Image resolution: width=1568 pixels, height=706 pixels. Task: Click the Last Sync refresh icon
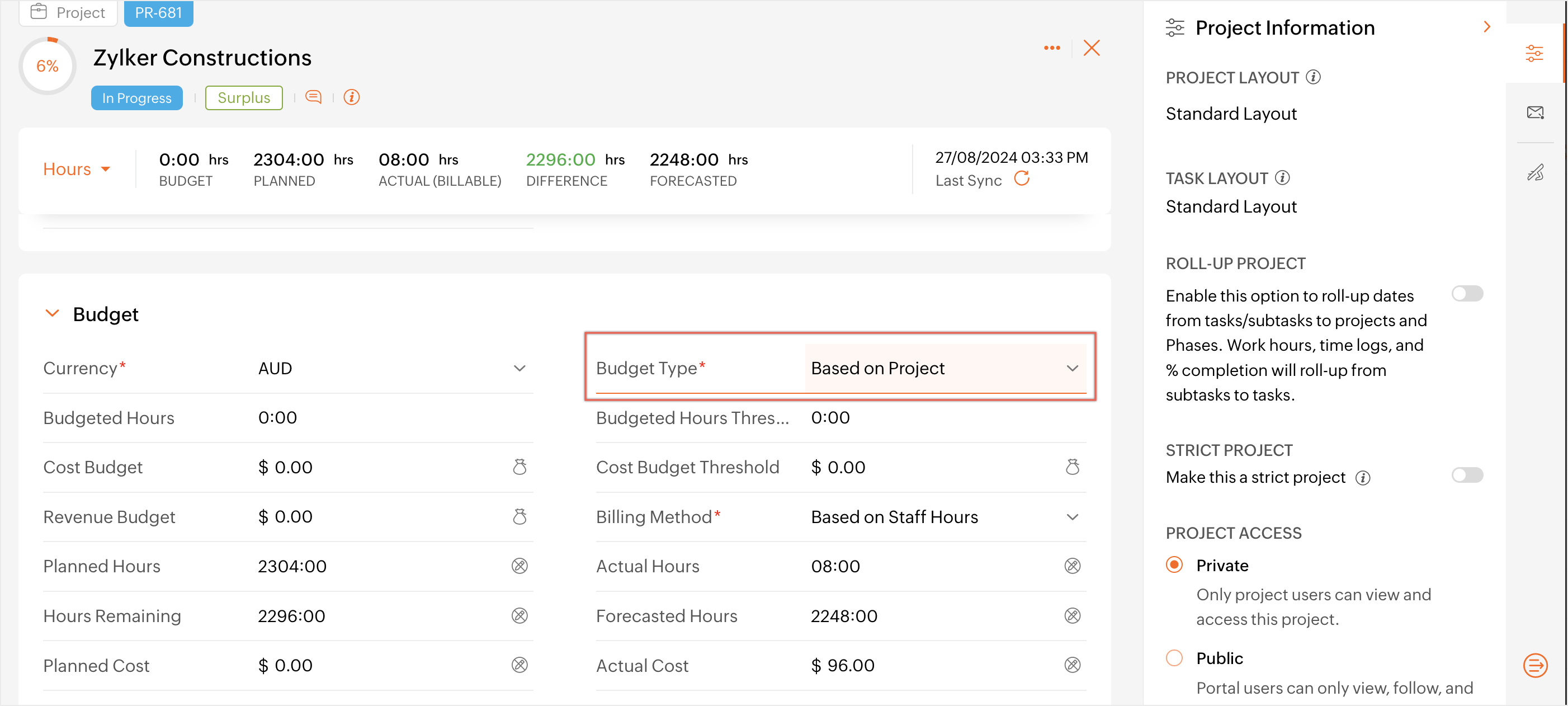coord(1022,178)
